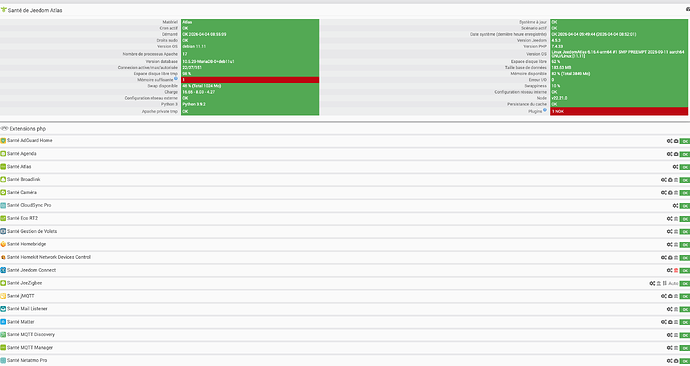
Task: Open CloudSync Pro configuration gears icon
Action: (x=675, y=206)
